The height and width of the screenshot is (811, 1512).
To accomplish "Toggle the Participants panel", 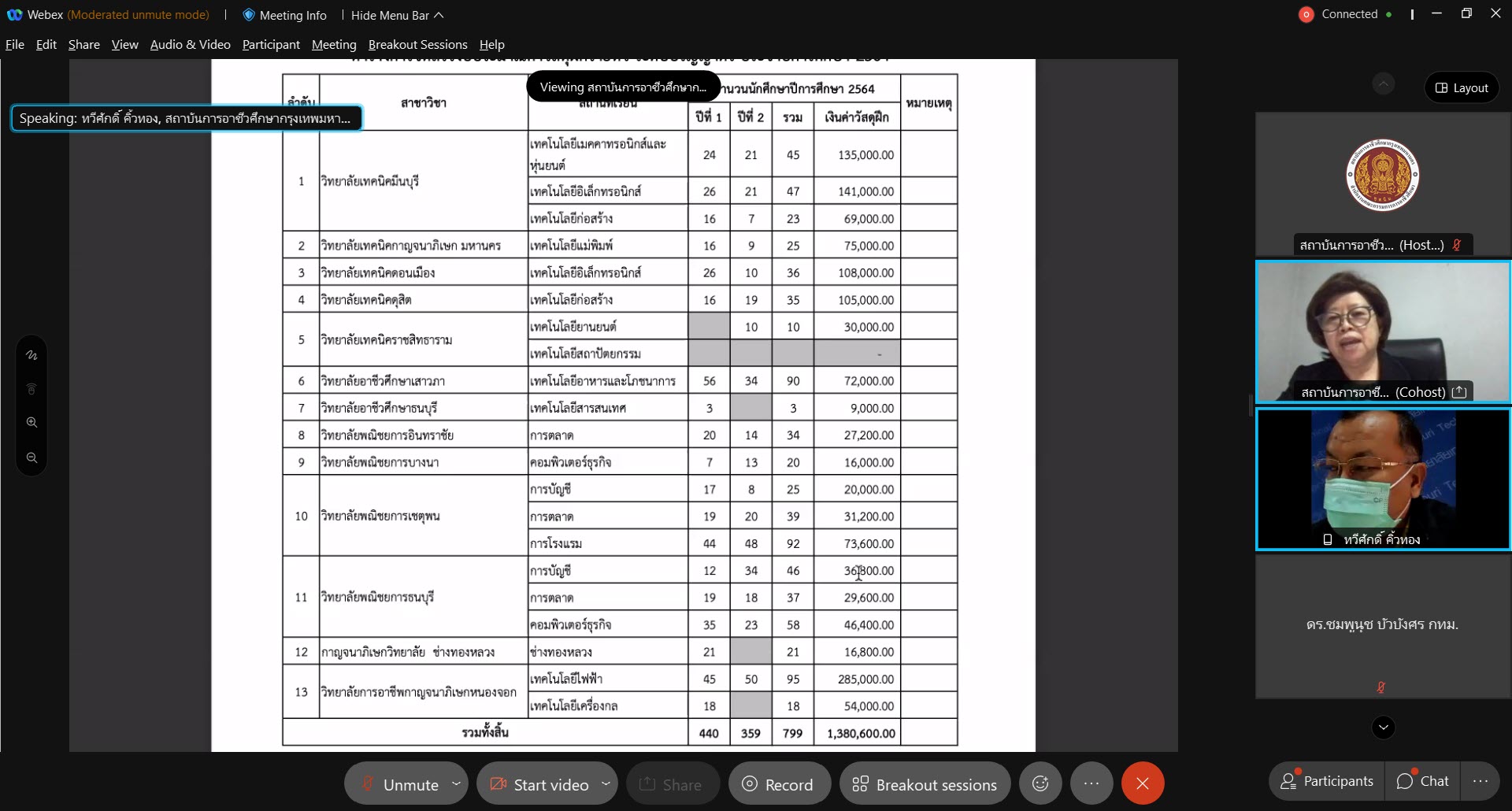I will tap(1327, 781).
